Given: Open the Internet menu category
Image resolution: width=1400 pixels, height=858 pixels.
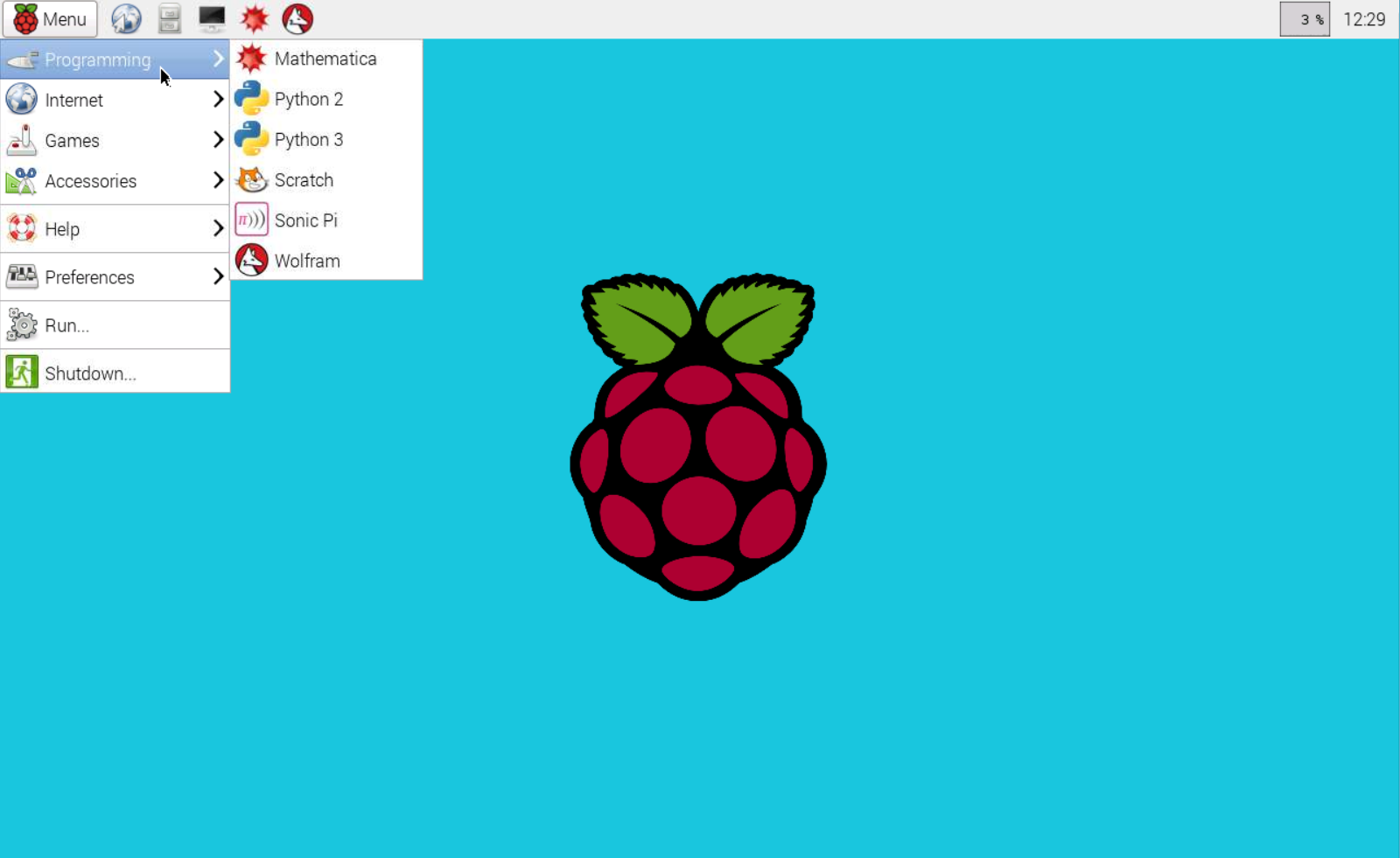Looking at the screenshot, I should 115,100.
